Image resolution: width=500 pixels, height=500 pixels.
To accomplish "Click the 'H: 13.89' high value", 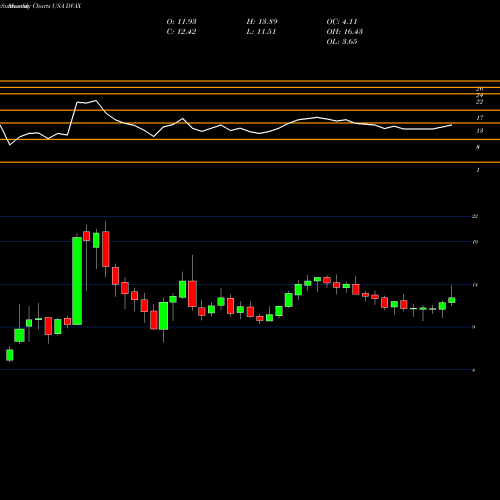I will (262, 22).
